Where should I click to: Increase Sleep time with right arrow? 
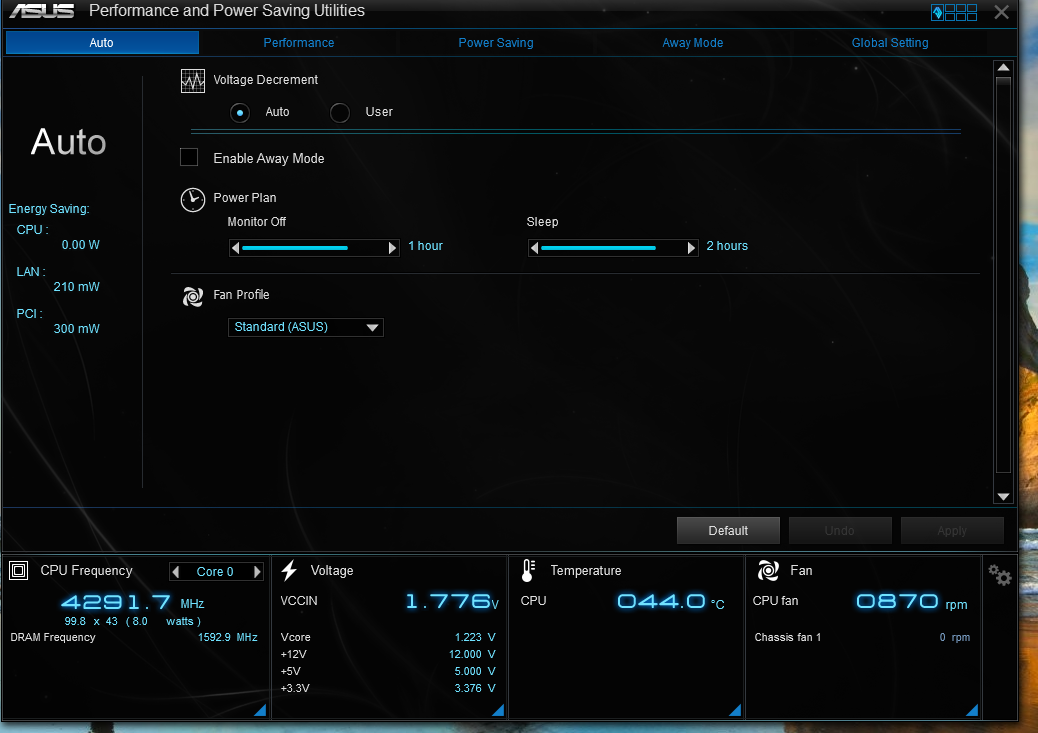692,248
